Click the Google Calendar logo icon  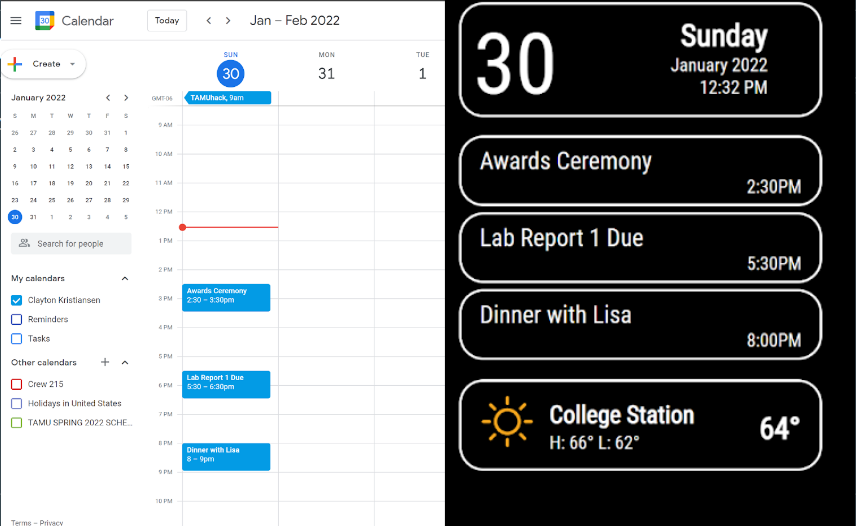point(44,20)
